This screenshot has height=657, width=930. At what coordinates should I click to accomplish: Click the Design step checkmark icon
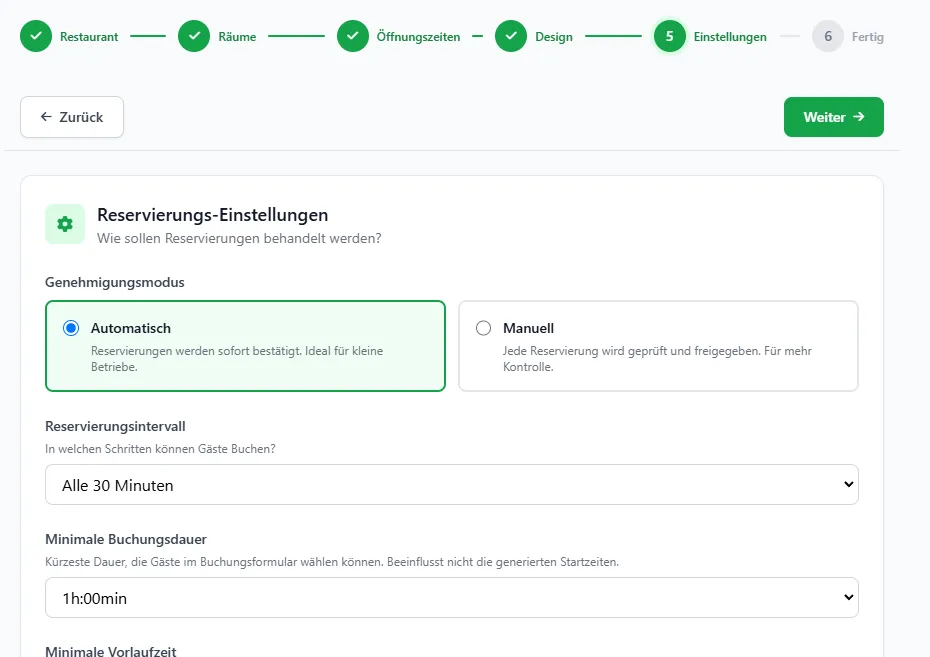tap(511, 36)
